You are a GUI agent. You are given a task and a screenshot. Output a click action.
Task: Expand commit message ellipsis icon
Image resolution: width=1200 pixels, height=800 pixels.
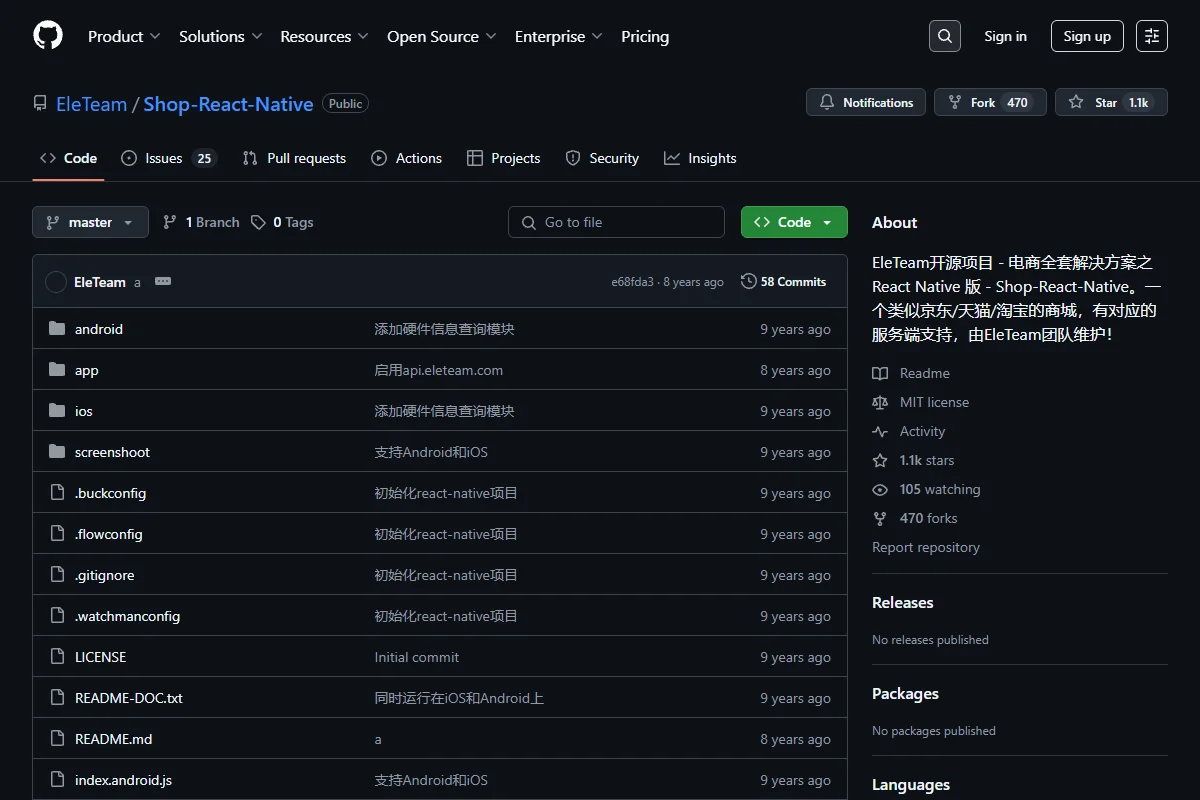[x=163, y=282]
